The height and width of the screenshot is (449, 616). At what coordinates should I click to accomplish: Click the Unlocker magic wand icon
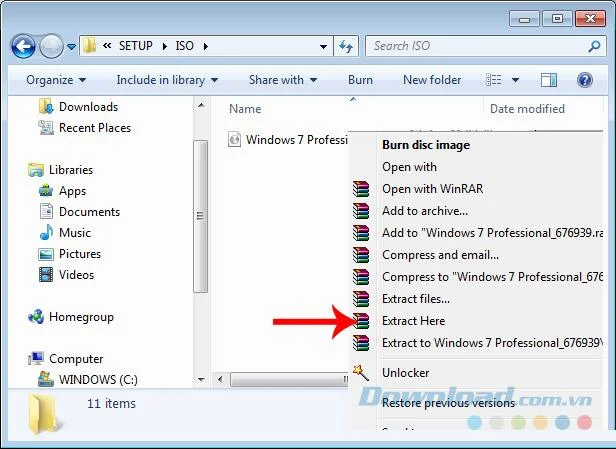coord(361,372)
